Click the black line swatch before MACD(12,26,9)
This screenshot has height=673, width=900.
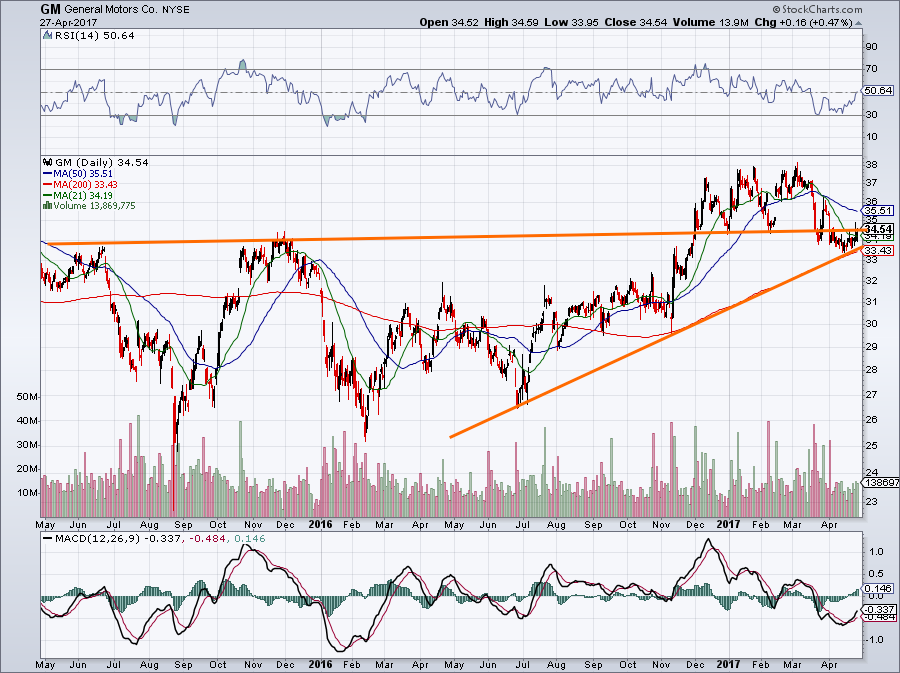(47, 539)
